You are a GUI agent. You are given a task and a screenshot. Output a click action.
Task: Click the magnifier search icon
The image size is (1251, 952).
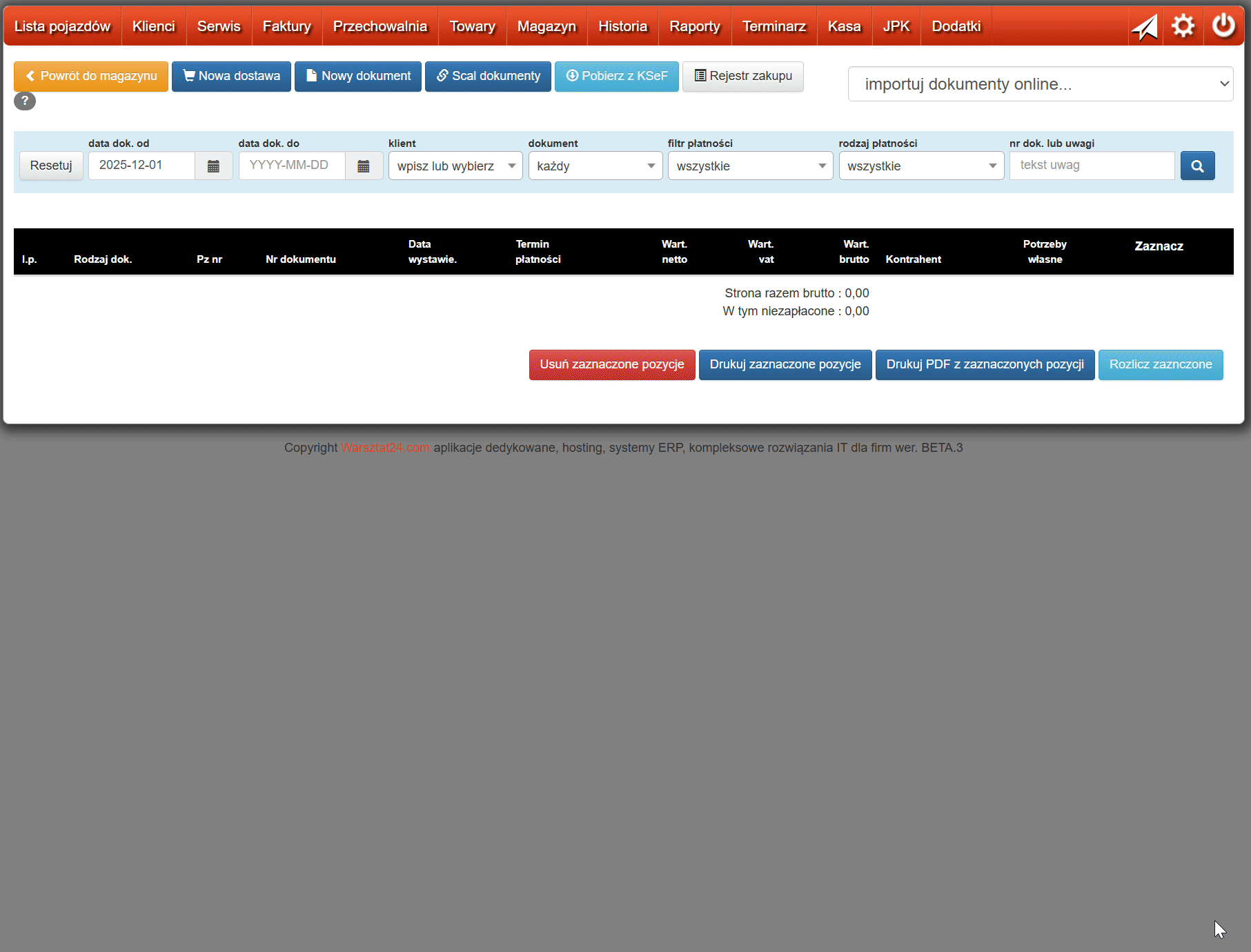[1197, 166]
